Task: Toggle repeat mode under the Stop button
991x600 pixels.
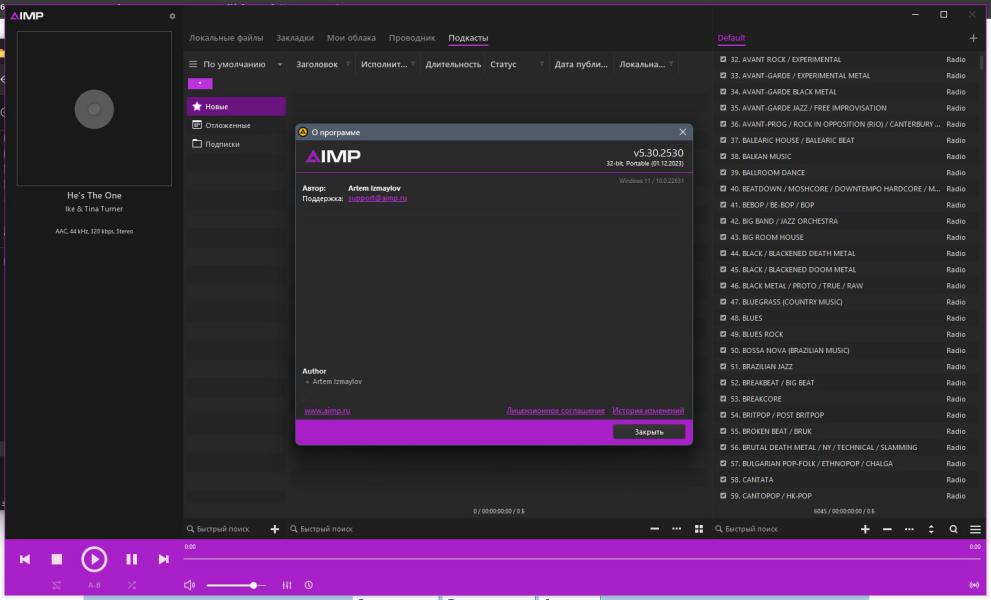Action: tap(57, 585)
